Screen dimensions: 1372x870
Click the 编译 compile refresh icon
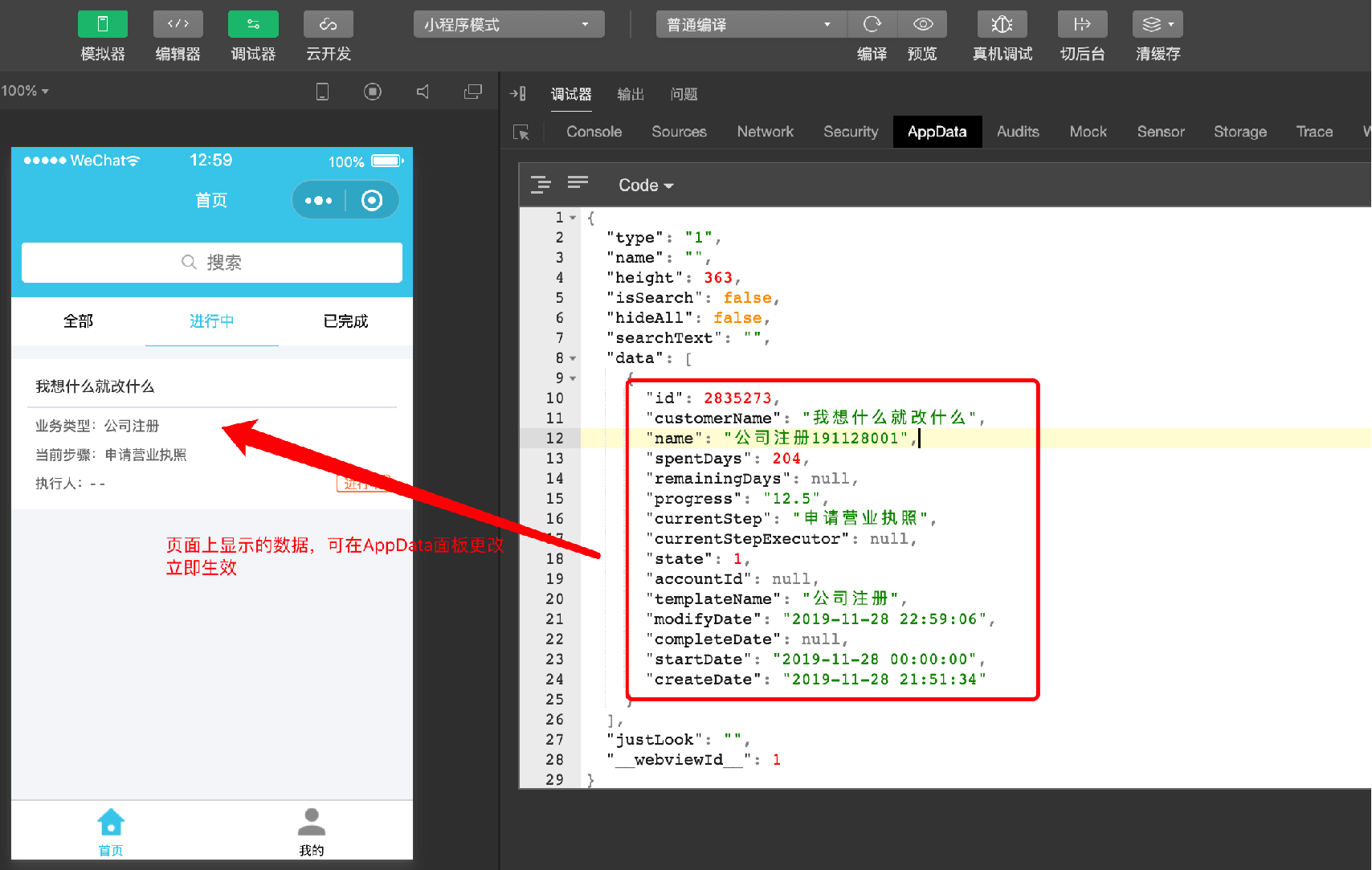[872, 24]
